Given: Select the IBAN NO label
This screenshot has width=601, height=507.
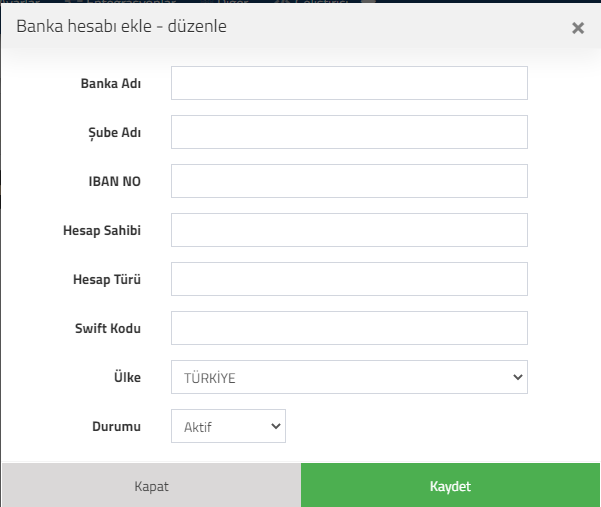Looking at the screenshot, I should [x=115, y=182].
